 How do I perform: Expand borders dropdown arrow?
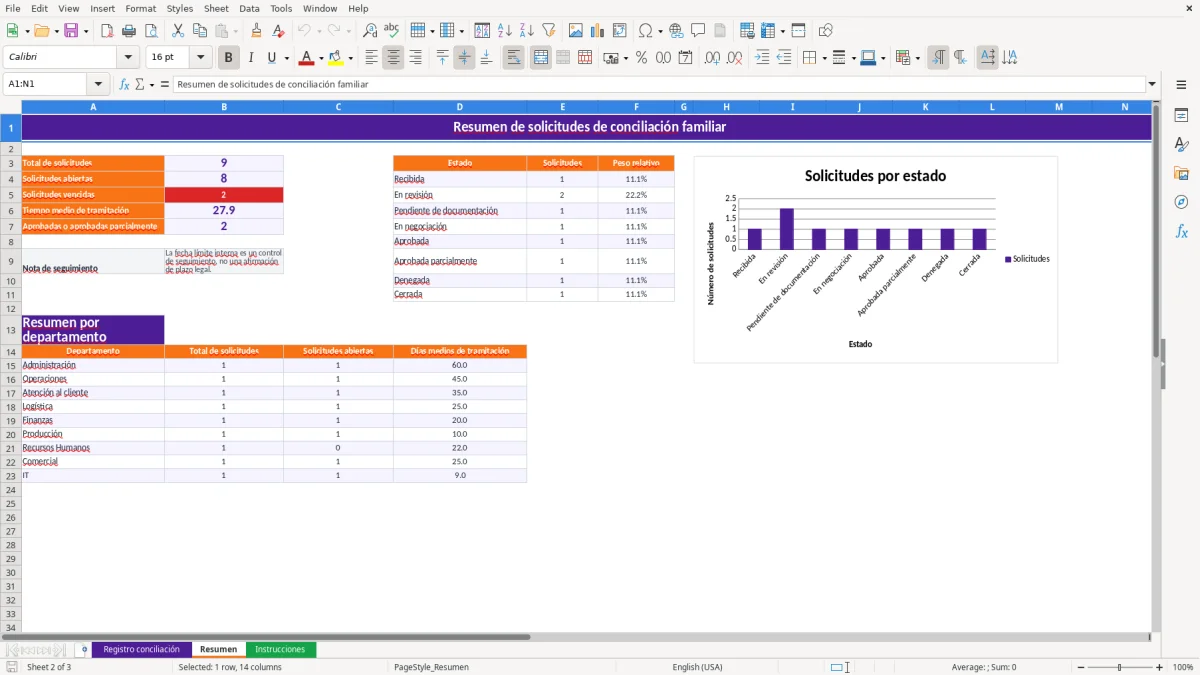coord(823,58)
